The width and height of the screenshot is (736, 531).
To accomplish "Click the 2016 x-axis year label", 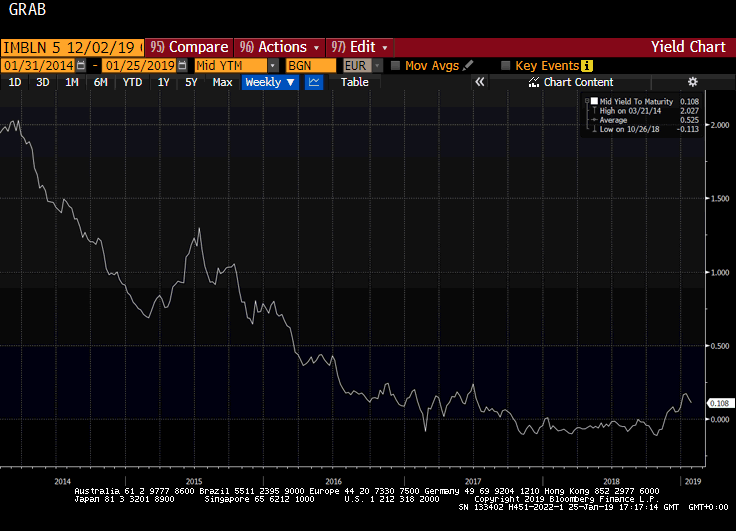I will click(x=334, y=481).
